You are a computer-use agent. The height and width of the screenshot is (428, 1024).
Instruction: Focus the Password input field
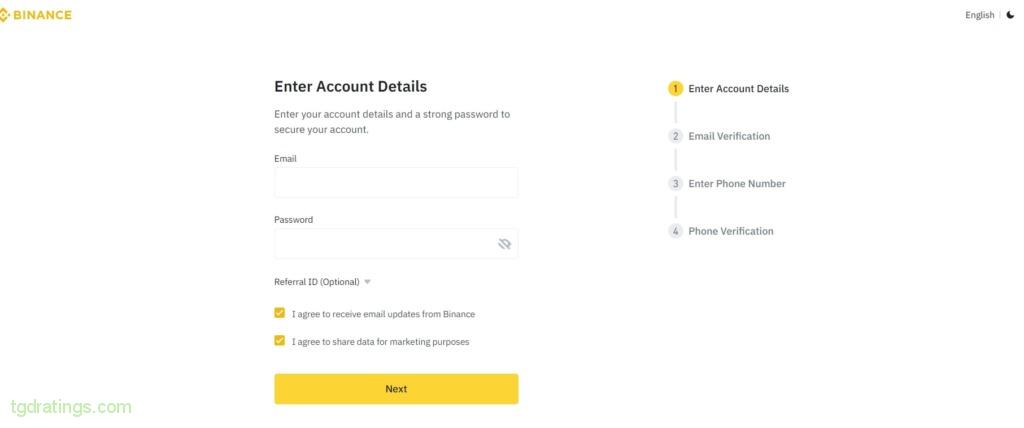(396, 244)
